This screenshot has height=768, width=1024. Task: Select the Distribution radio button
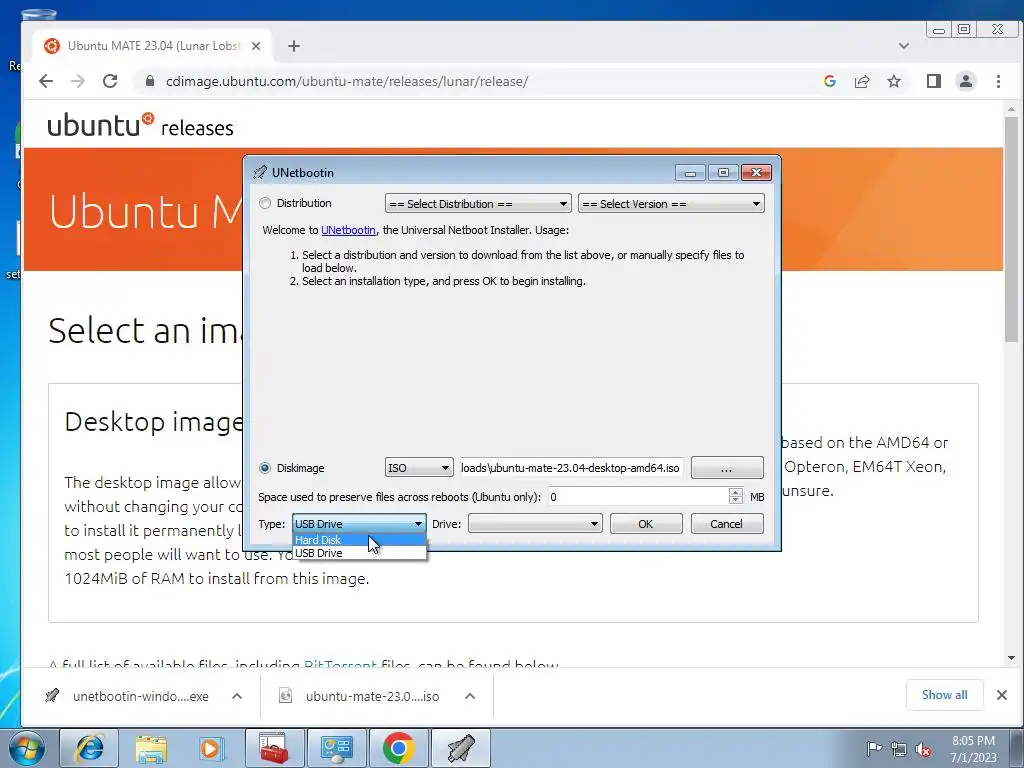tap(264, 203)
